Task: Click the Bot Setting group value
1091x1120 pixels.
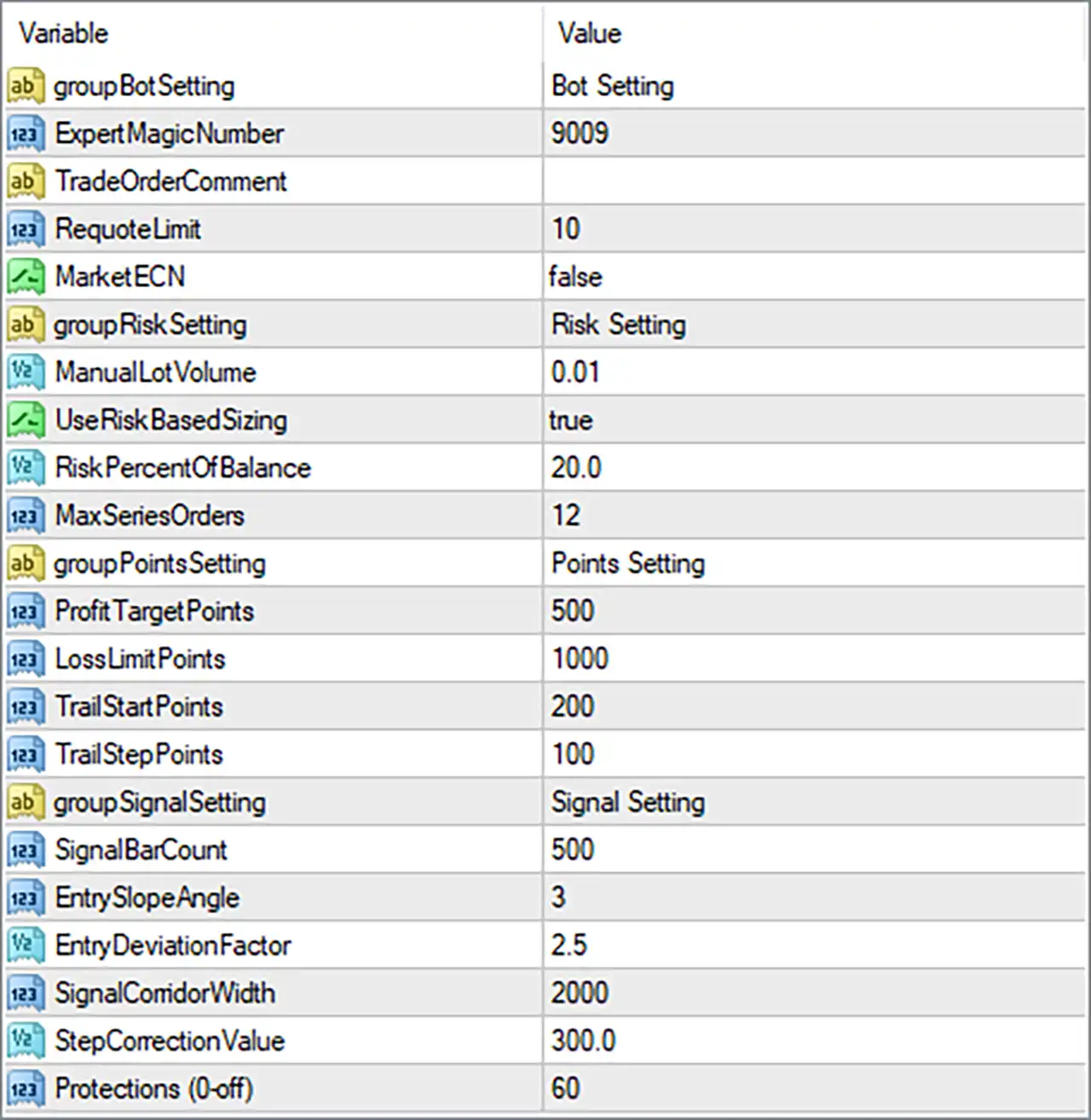Action: [613, 86]
